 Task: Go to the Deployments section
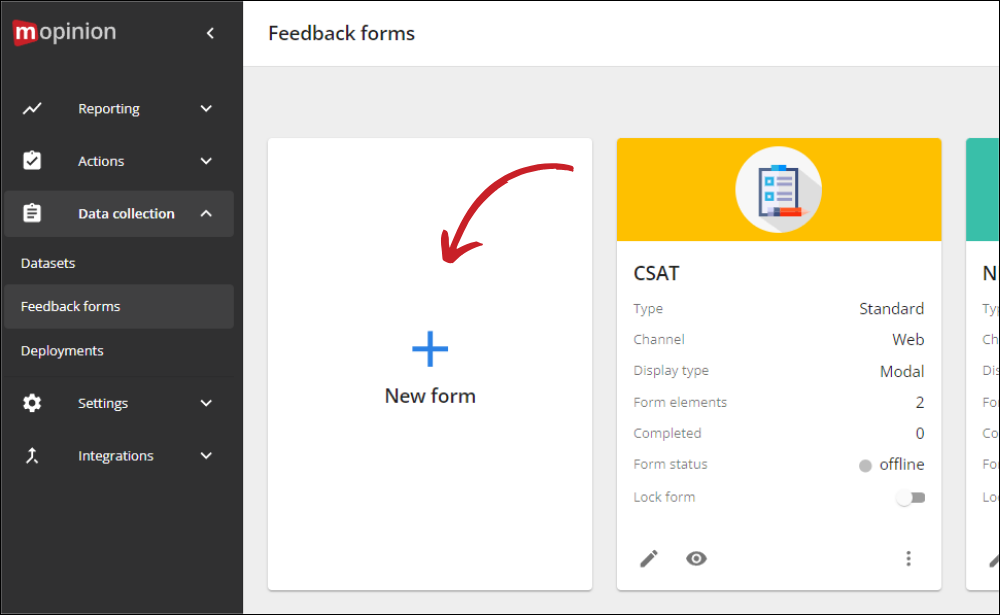coord(61,350)
